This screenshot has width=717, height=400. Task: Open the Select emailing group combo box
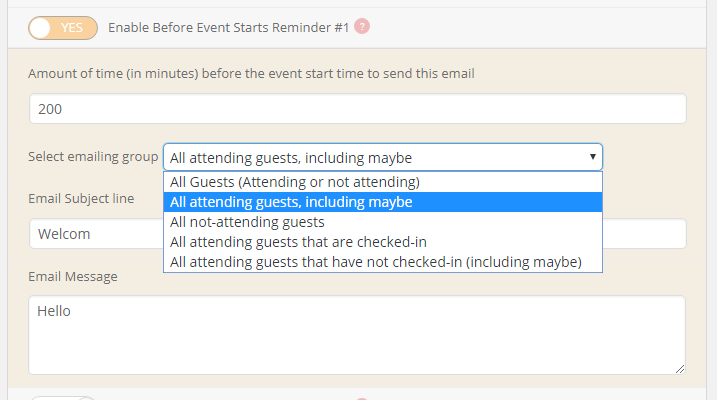point(383,157)
